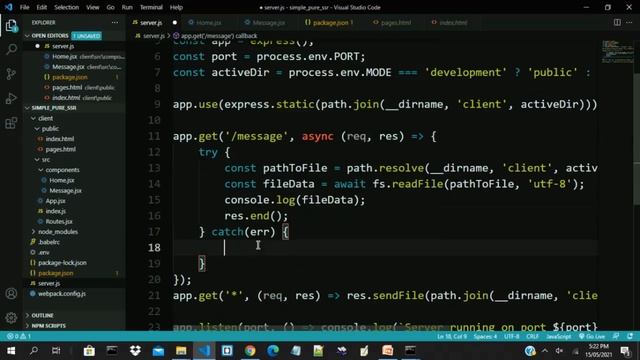Open Microsoft Edge from the taskbar

pyautogui.click(x=273, y=351)
